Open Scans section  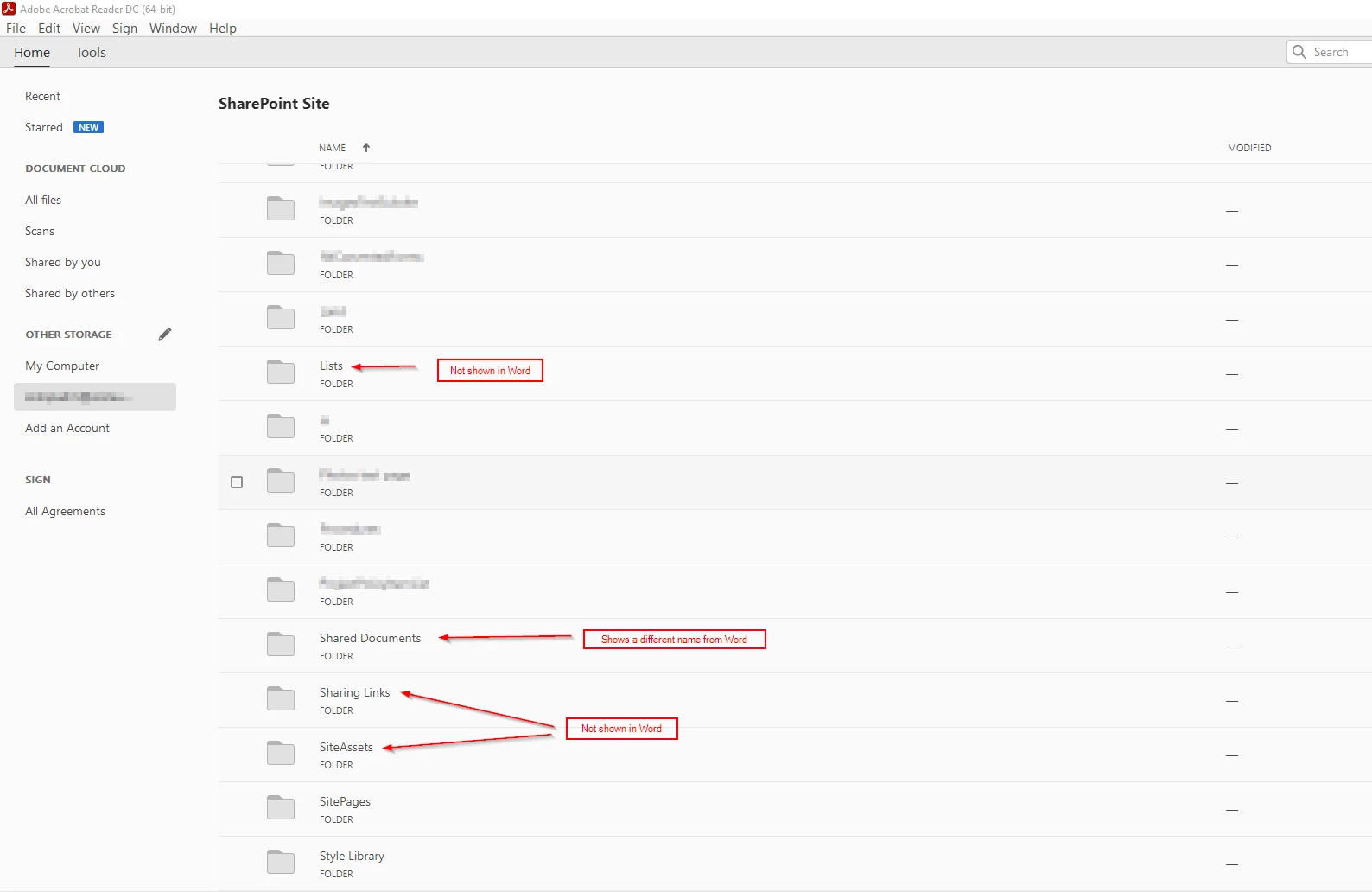pyautogui.click(x=40, y=231)
